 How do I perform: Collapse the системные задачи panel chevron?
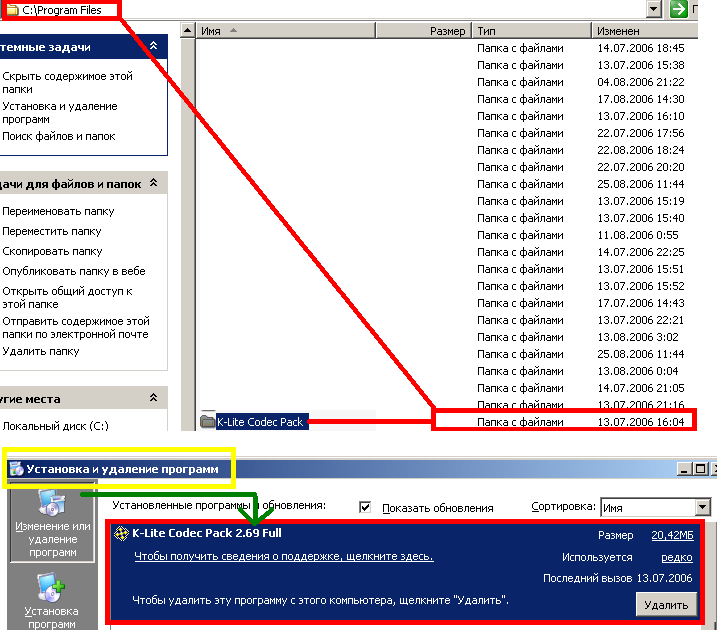coord(154,46)
